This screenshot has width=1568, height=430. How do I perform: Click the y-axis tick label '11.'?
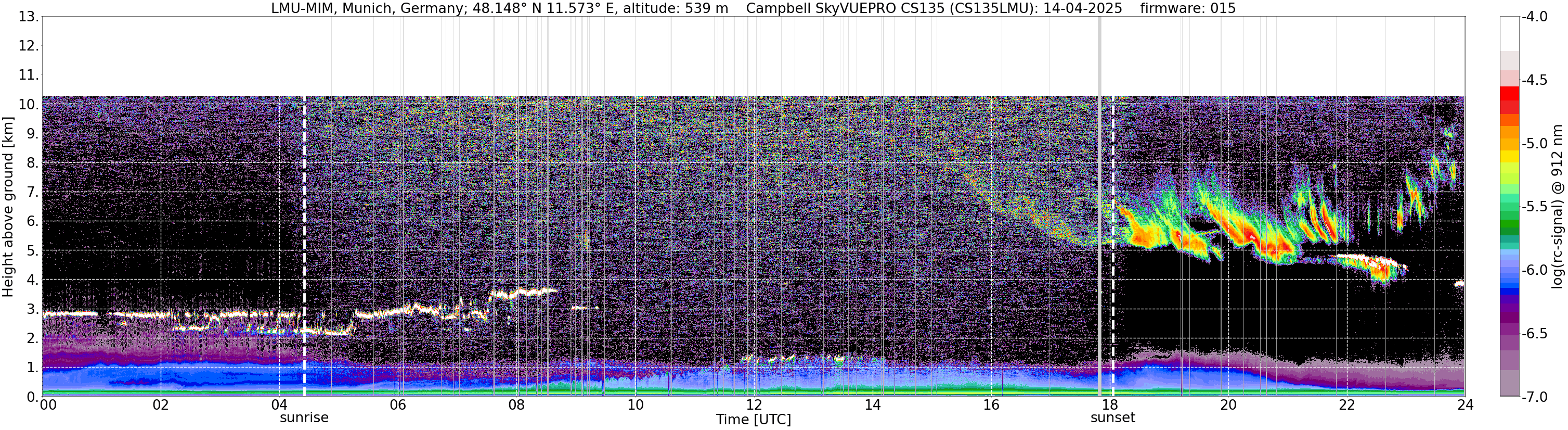29,75
